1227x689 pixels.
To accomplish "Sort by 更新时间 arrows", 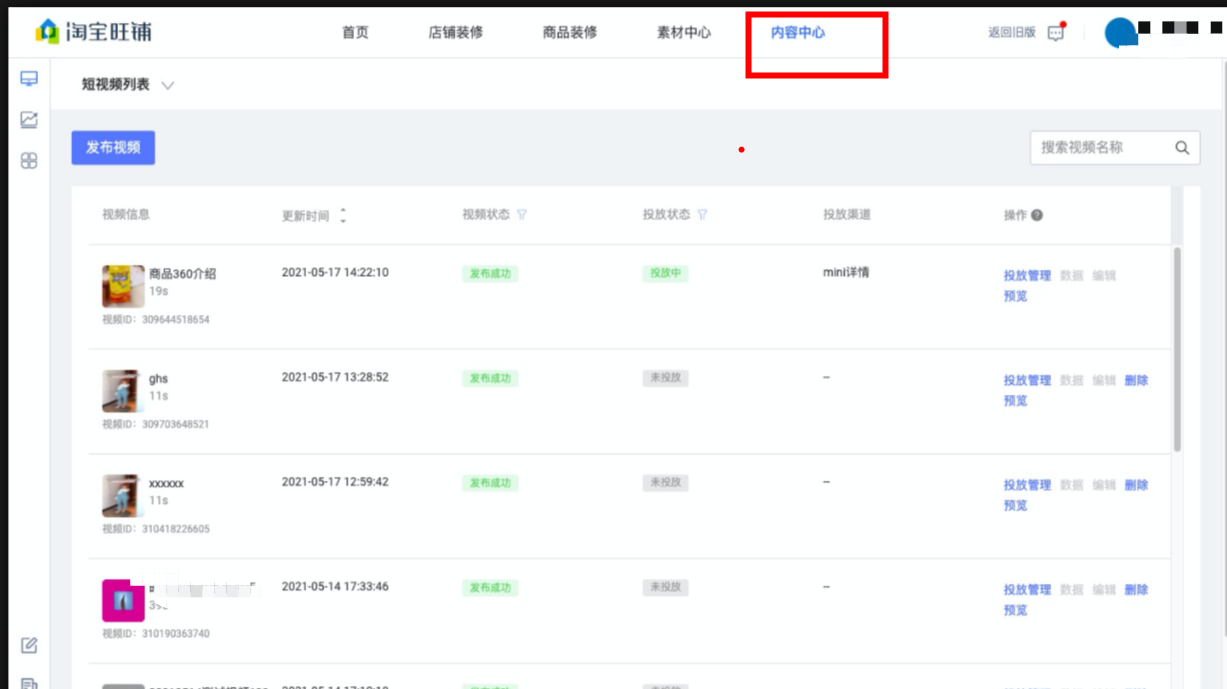I will (343, 215).
